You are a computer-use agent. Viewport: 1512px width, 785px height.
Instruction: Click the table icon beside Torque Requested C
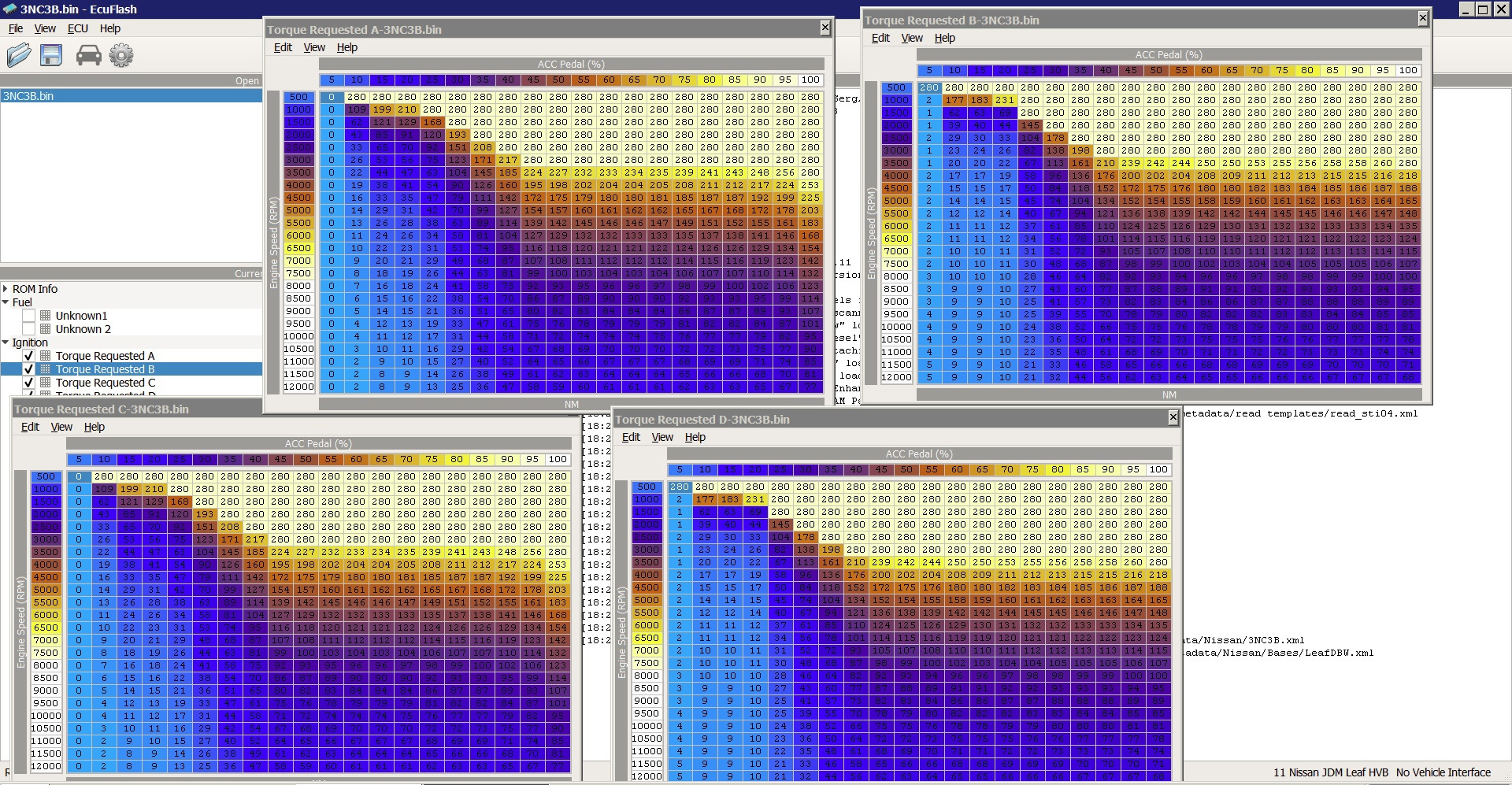[46, 383]
